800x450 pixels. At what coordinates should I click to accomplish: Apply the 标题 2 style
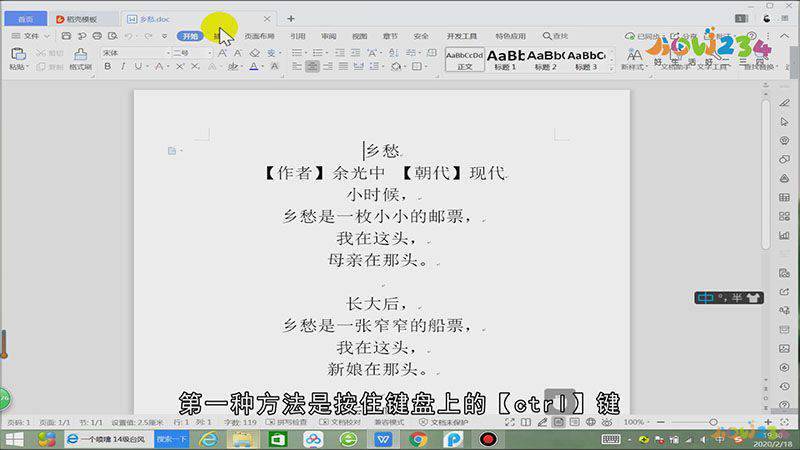(x=545, y=60)
